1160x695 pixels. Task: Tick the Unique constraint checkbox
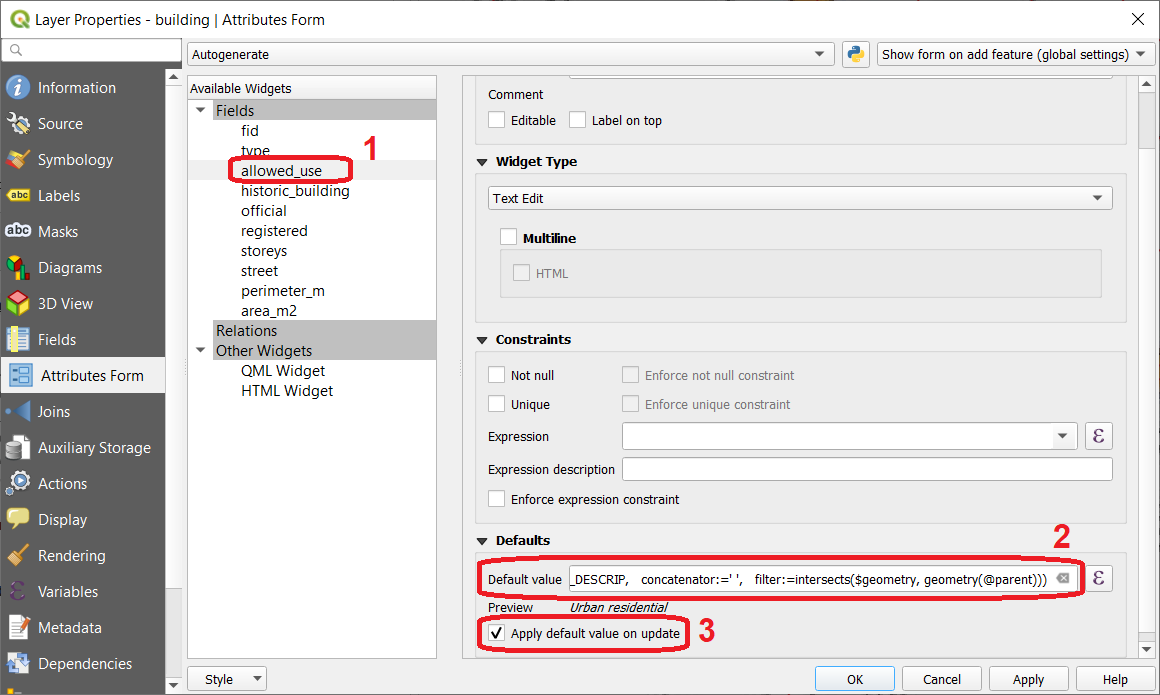pos(496,404)
